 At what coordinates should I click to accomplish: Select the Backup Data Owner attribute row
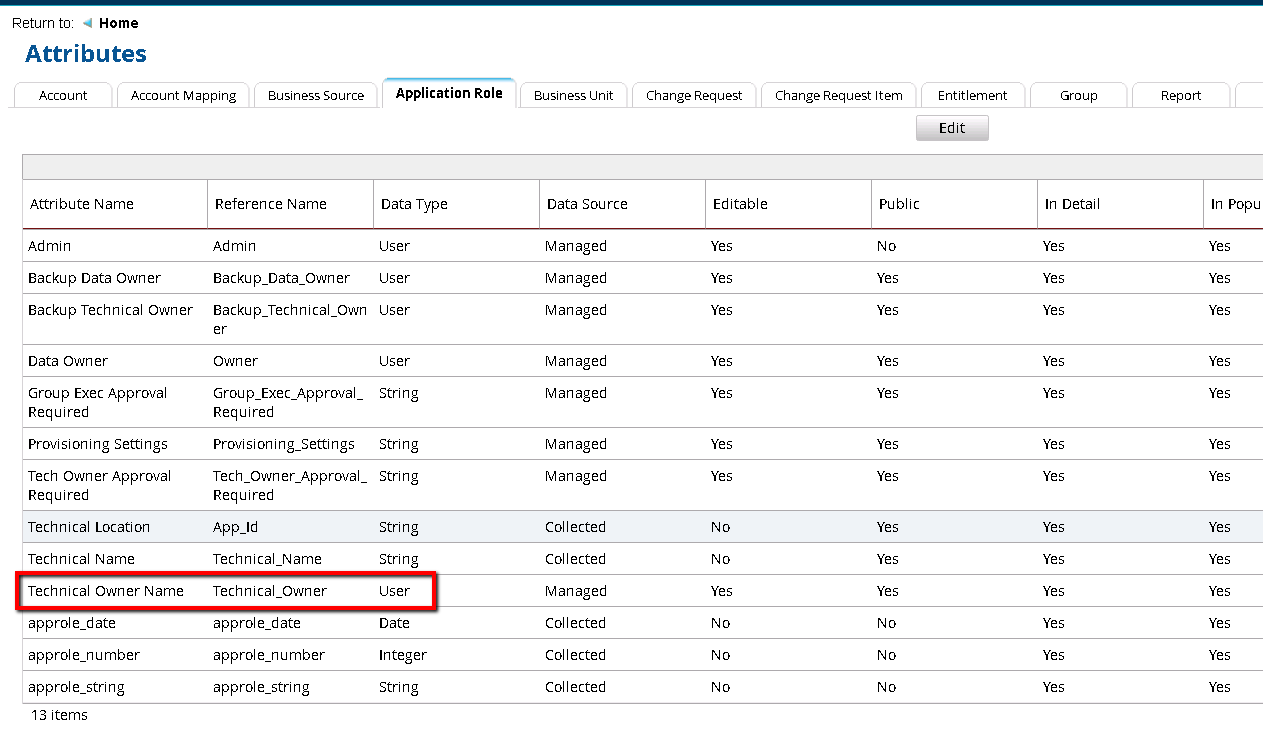tap(94, 278)
